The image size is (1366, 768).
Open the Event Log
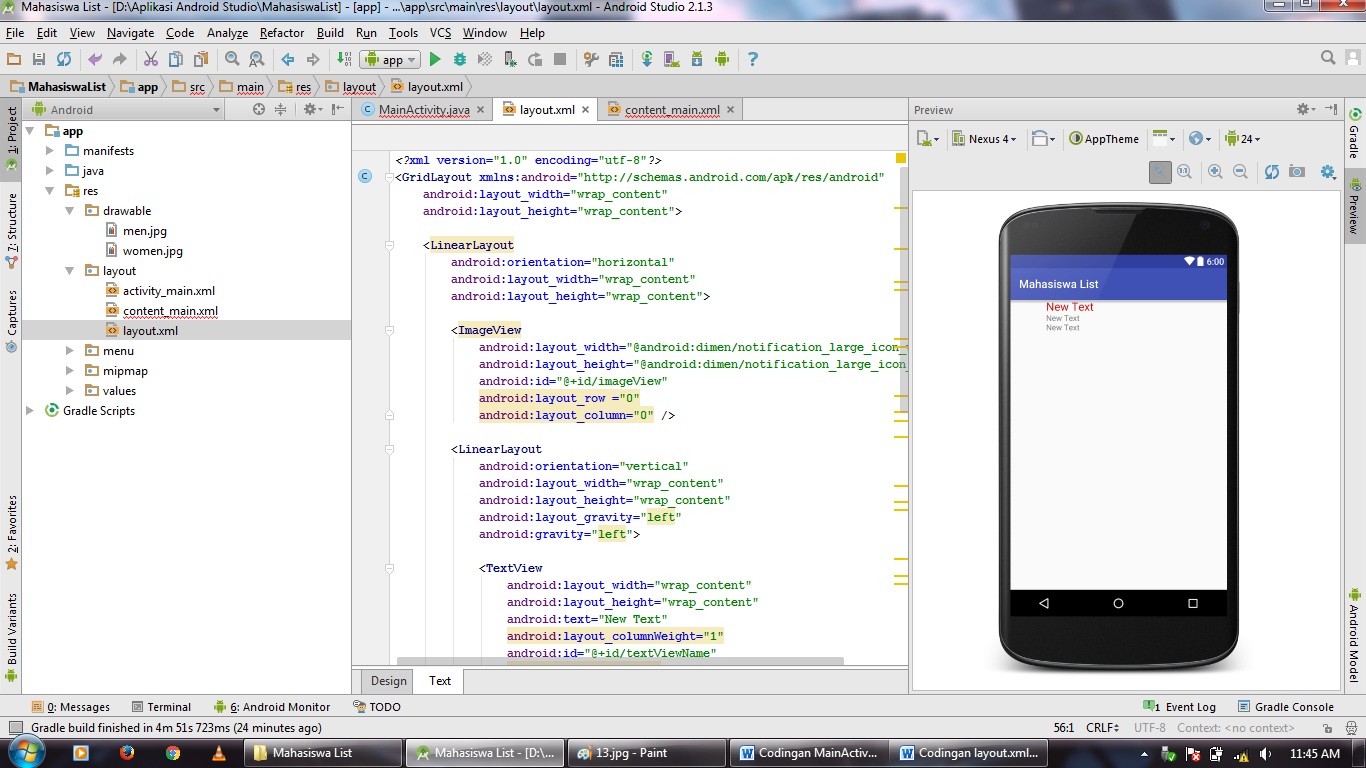(1182, 707)
